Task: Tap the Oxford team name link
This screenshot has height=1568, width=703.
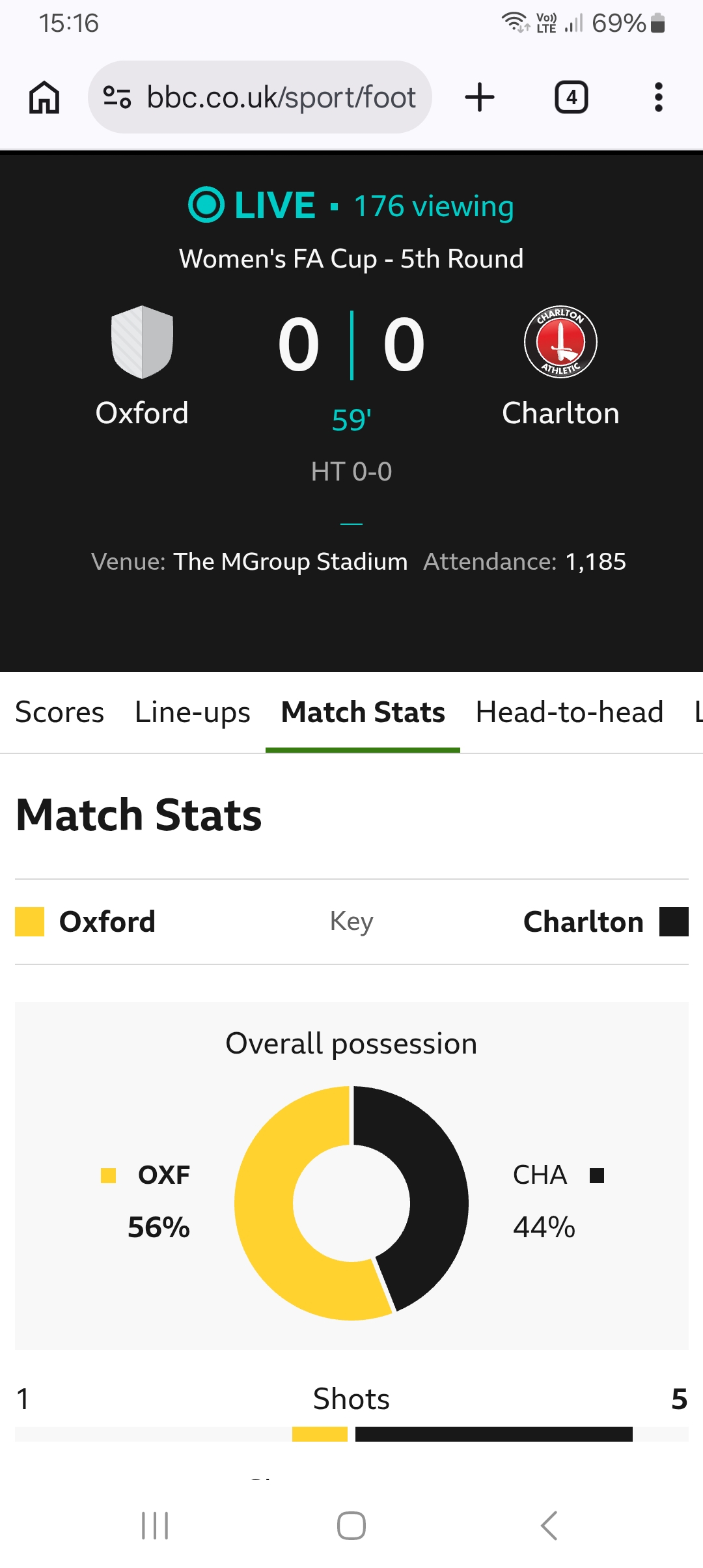Action: 142,413
